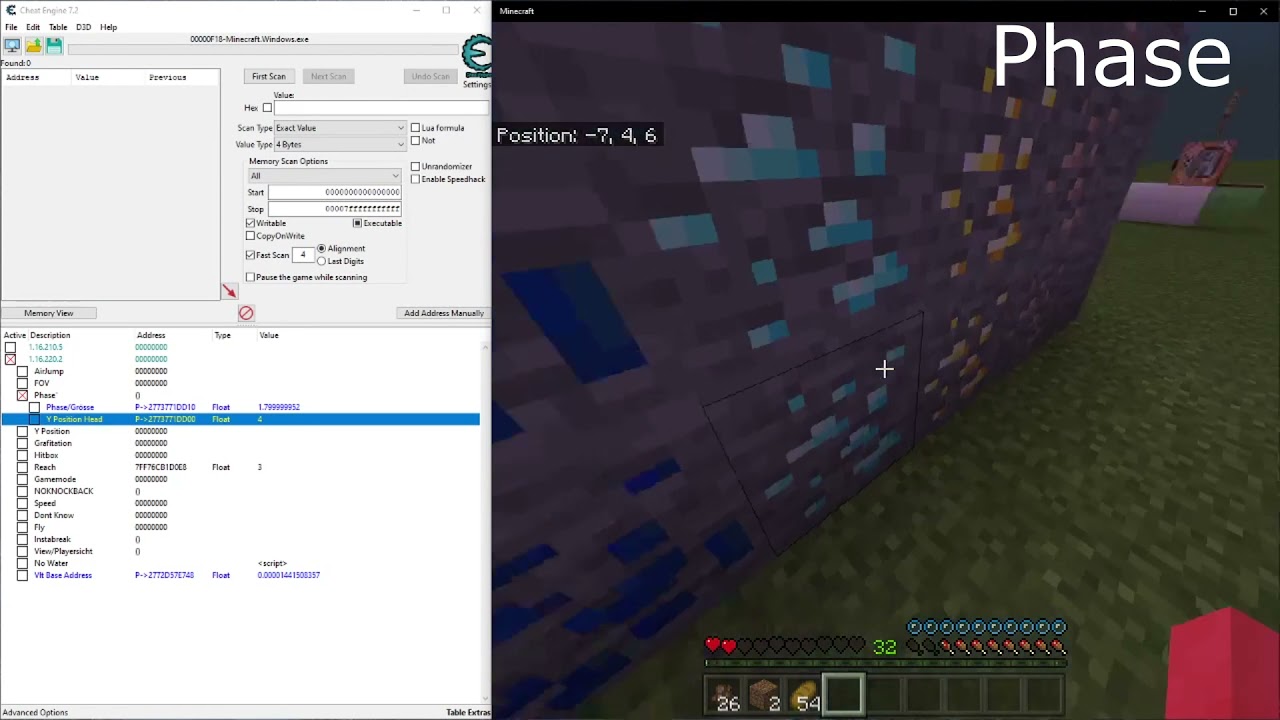
Task: Select the highlighted empty Minecraft hotbar slot
Action: [x=844, y=694]
